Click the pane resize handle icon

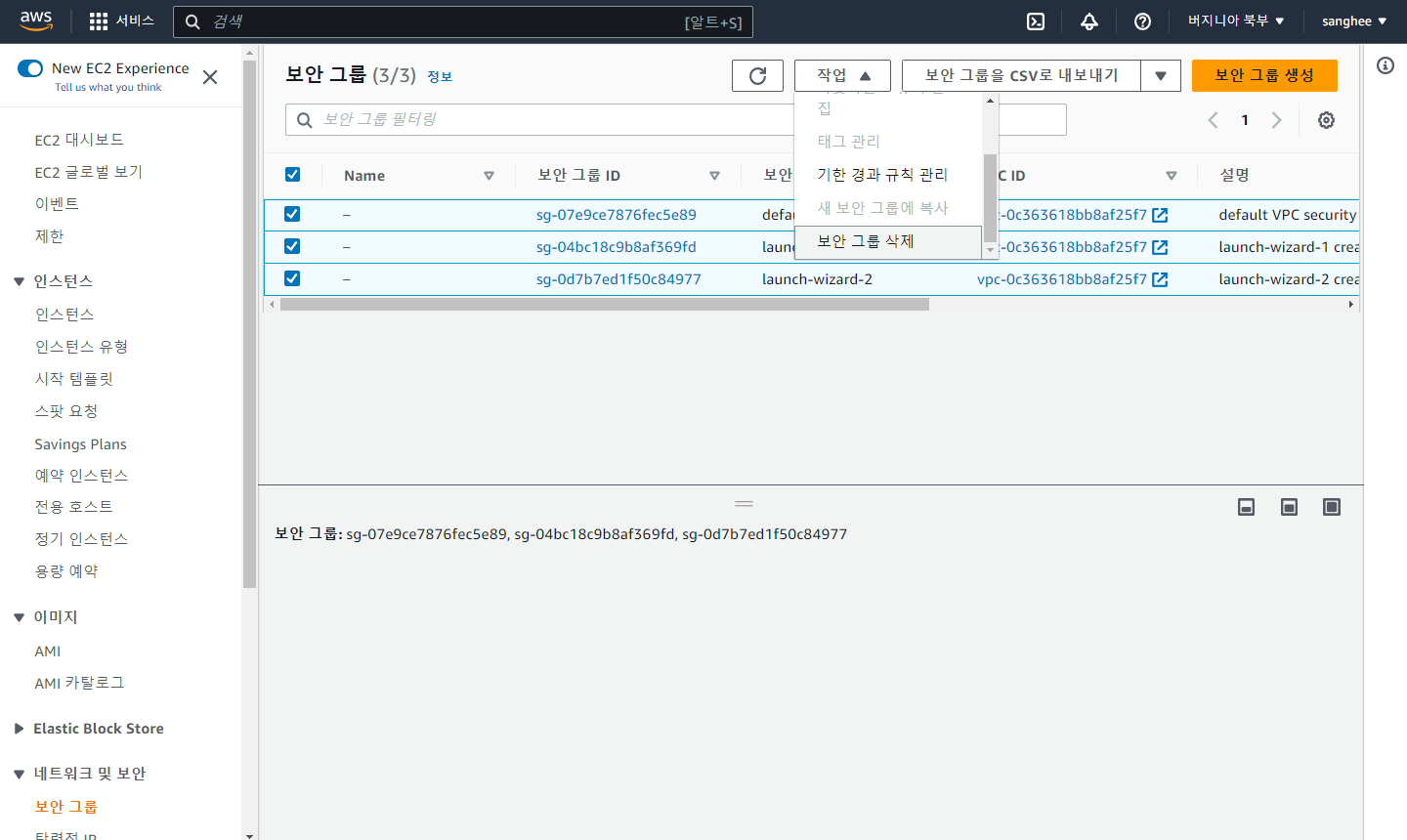pos(744,504)
